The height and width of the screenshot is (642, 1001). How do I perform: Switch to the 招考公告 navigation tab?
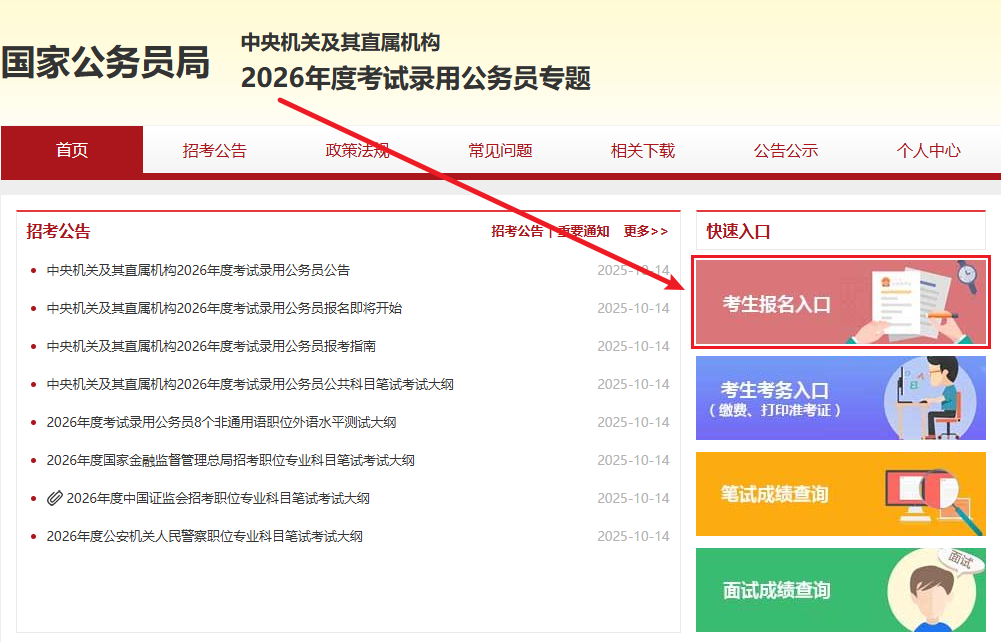[x=216, y=152]
